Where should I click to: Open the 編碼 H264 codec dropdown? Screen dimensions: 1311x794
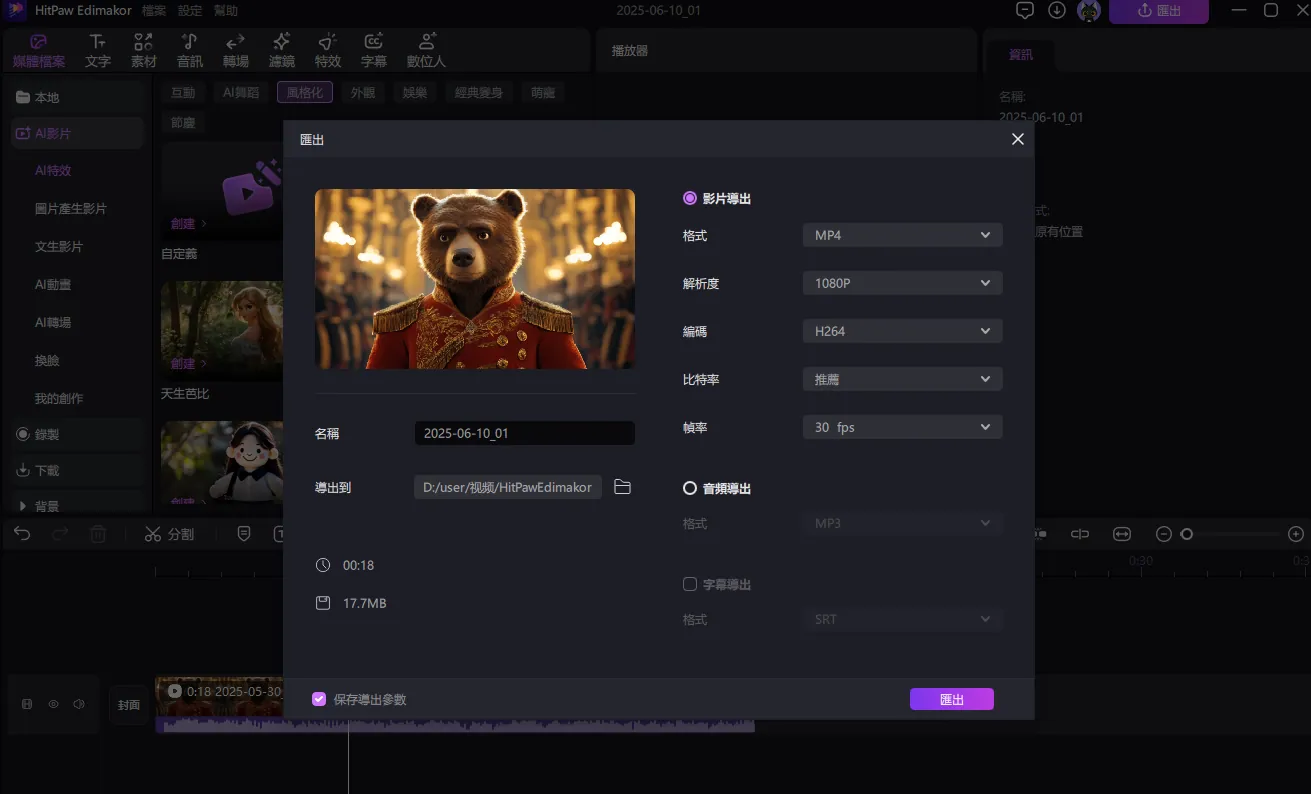[902, 331]
